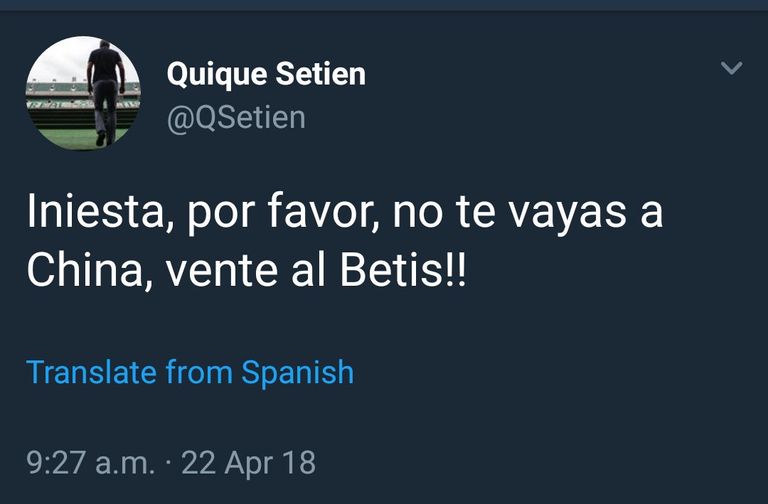Open the Quique Setien display name
Image resolution: width=768 pixels, height=504 pixels.
(x=266, y=73)
